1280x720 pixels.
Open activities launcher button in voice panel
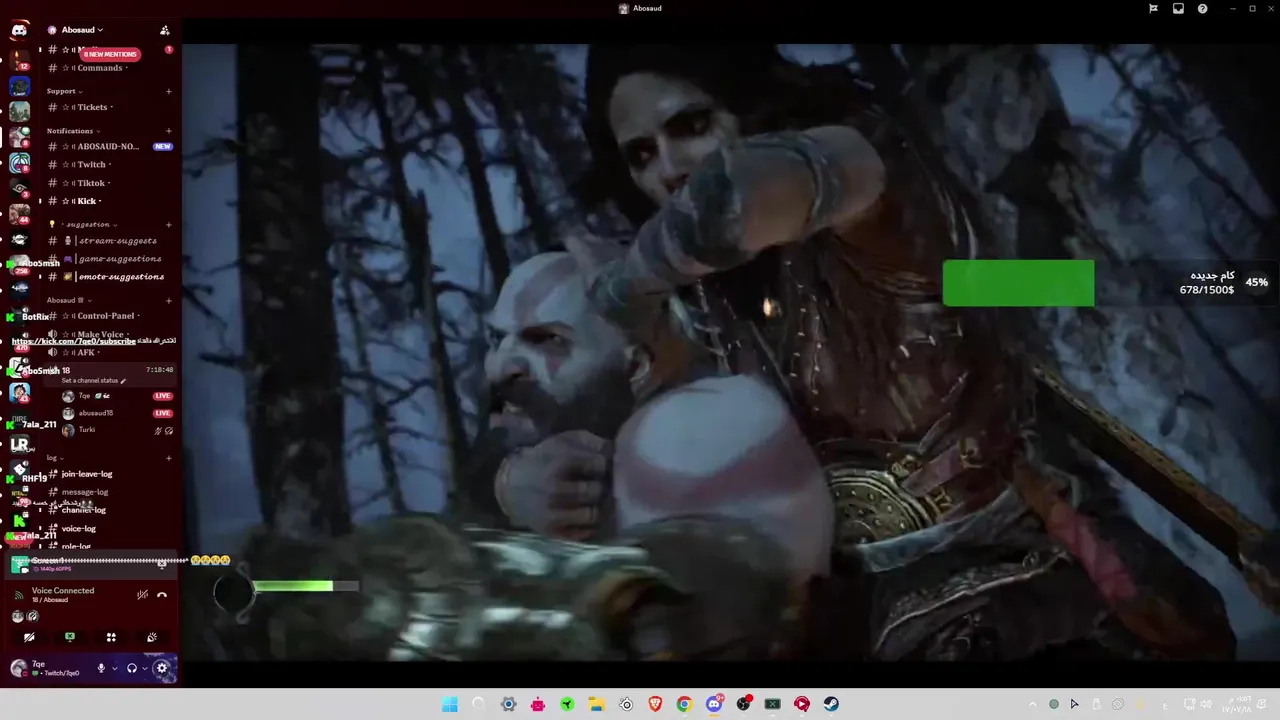click(111, 637)
